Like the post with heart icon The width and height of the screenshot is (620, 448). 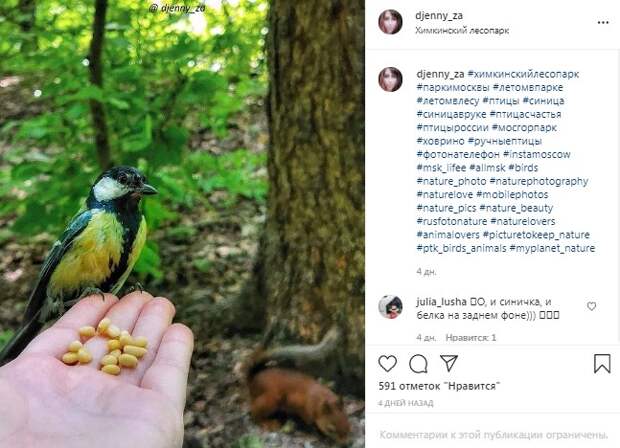click(388, 363)
